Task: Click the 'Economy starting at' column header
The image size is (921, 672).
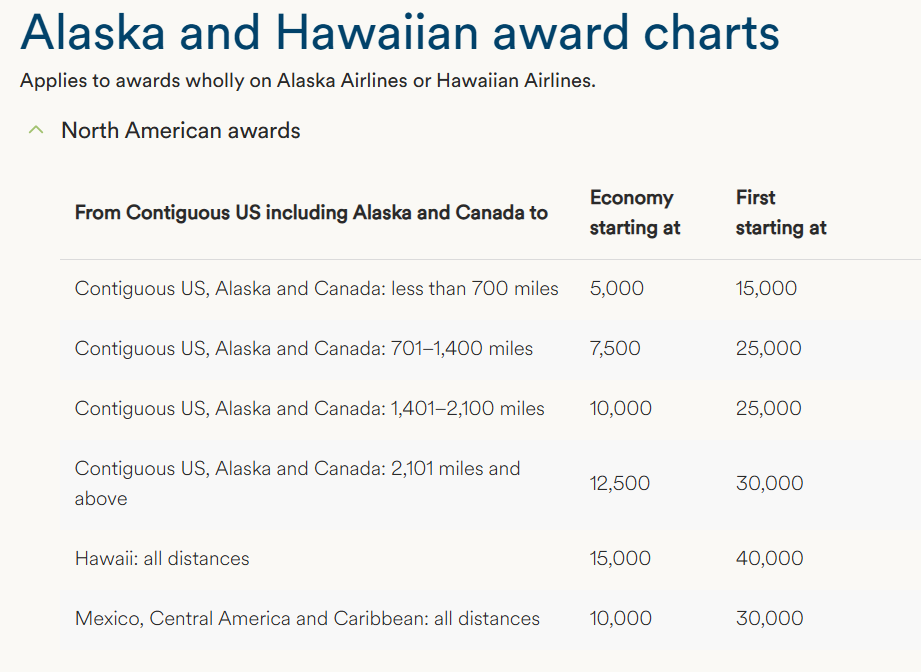Action: click(634, 212)
